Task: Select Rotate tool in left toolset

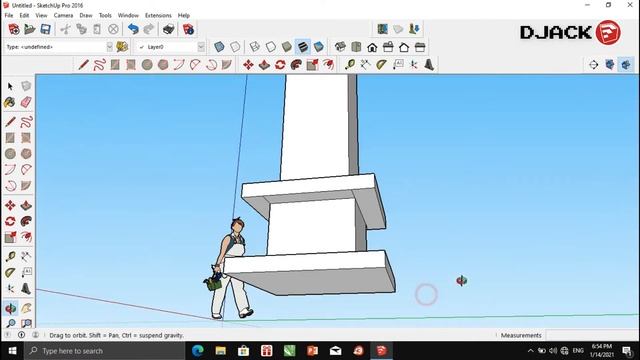Action: point(10,221)
